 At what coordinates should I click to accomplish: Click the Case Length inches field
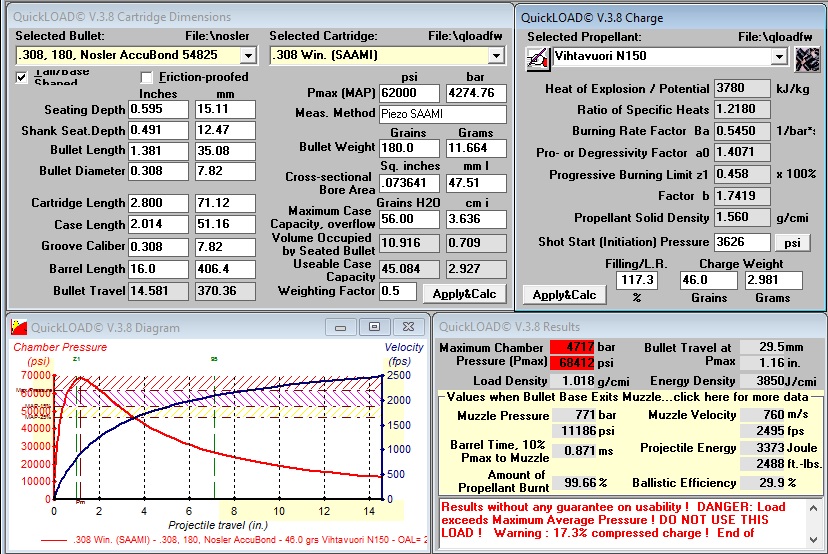click(158, 224)
